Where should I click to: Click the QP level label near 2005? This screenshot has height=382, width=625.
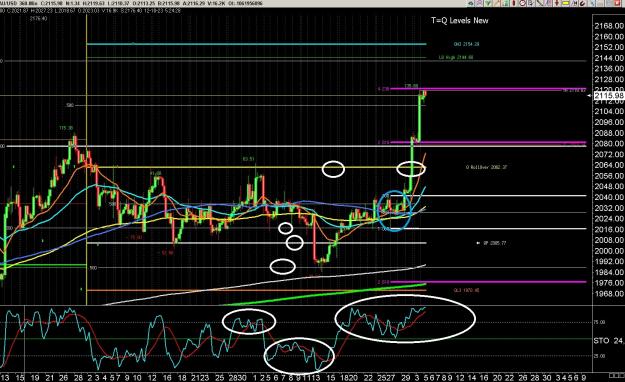pos(494,243)
